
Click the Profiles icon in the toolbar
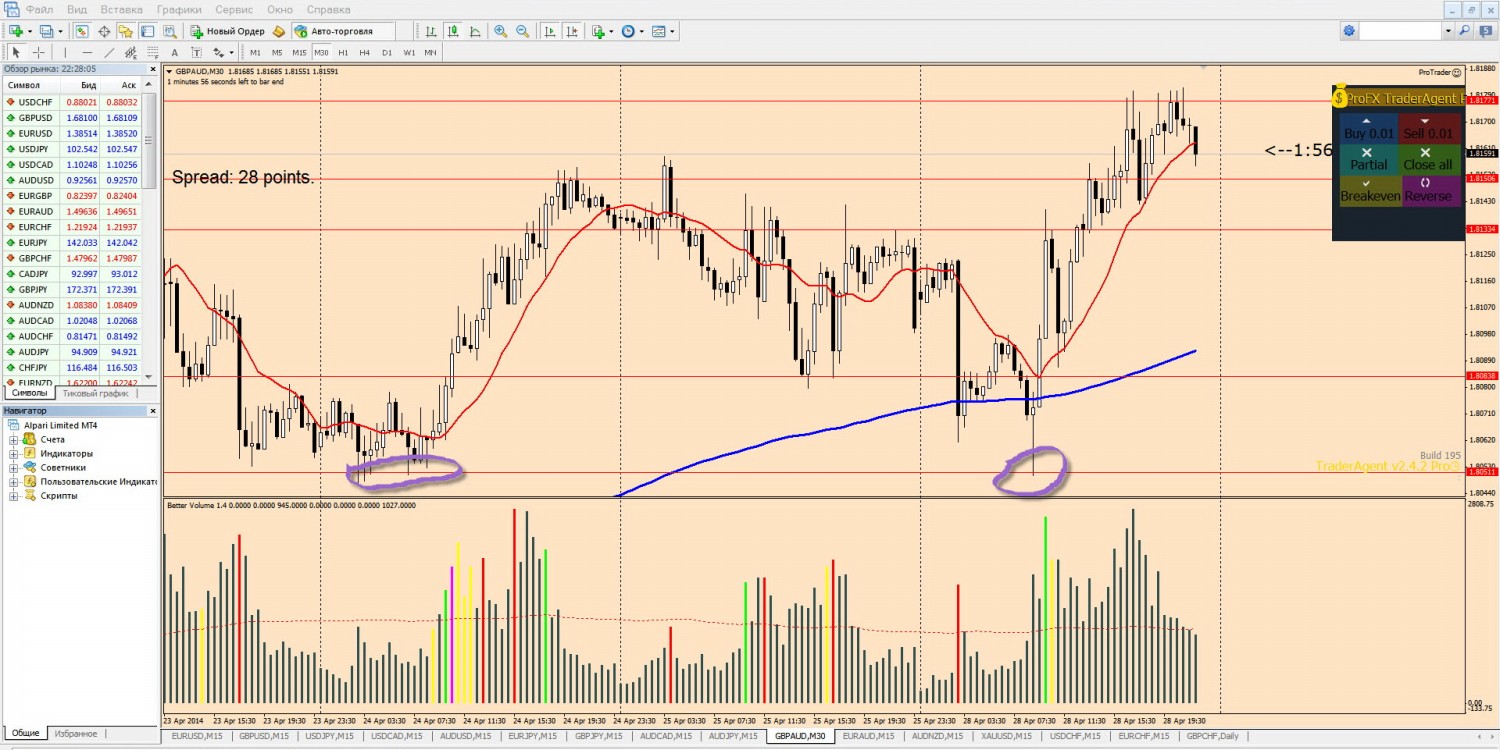tap(46, 31)
